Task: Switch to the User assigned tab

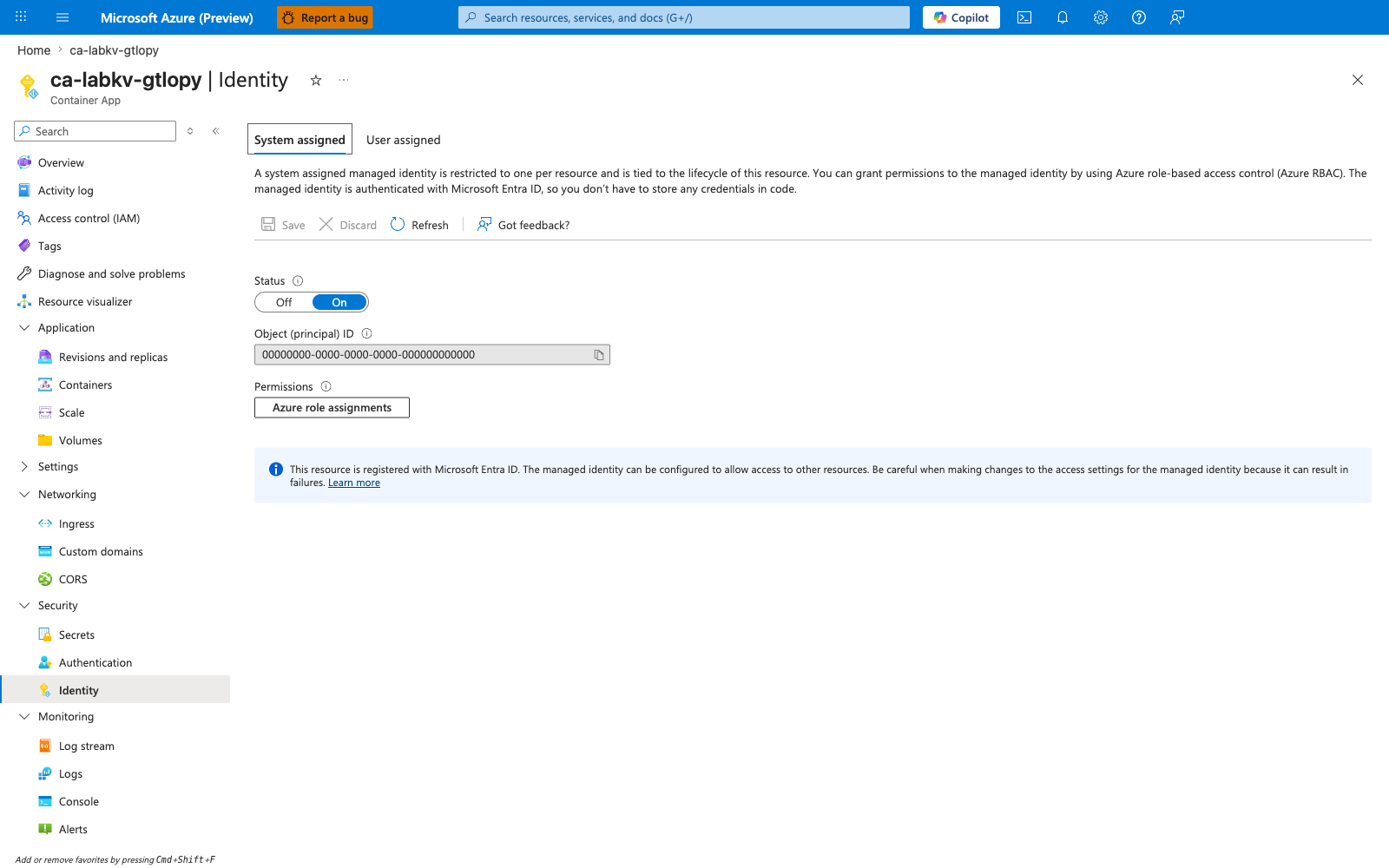Action: coord(403,140)
